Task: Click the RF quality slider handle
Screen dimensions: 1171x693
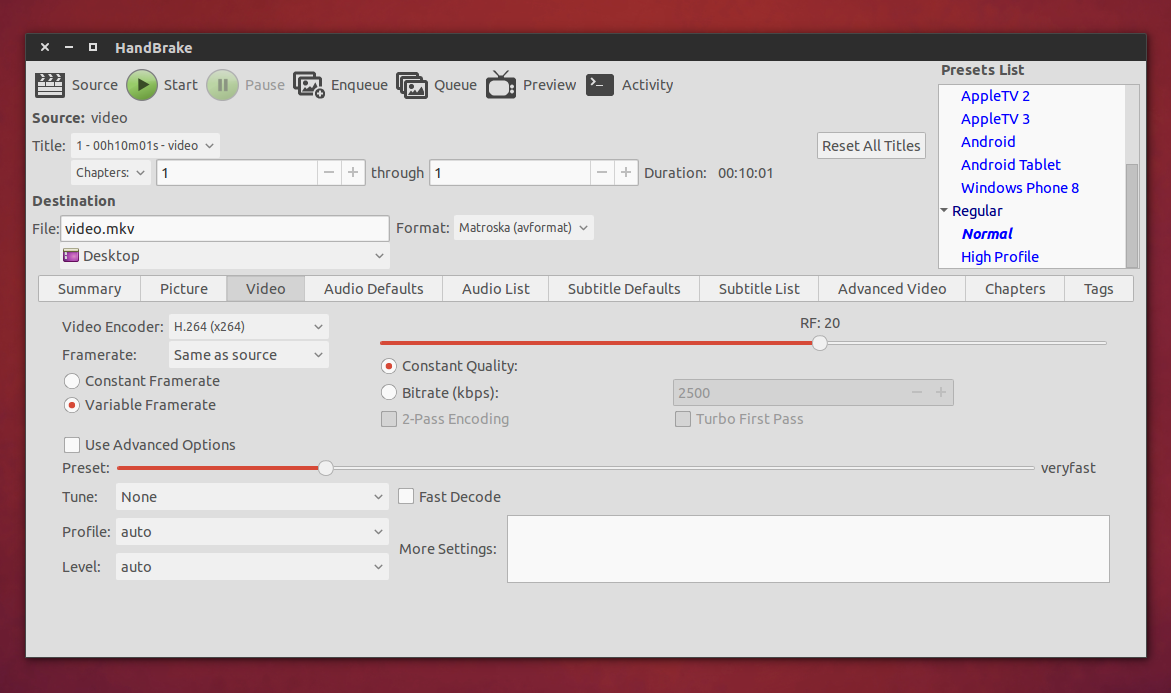Action: (819, 343)
